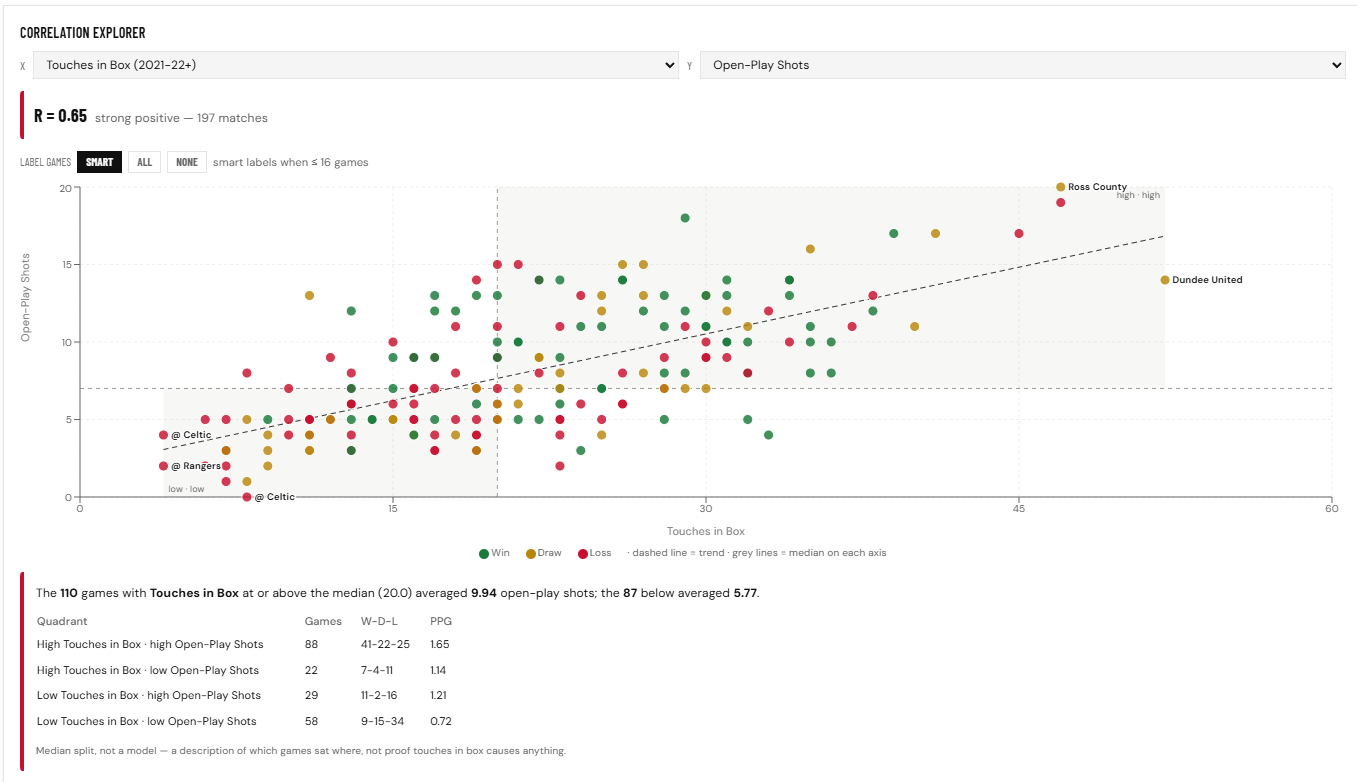Screen dimensions: 1357x782
Task: Select the @ Rangers data point
Action: [163, 466]
